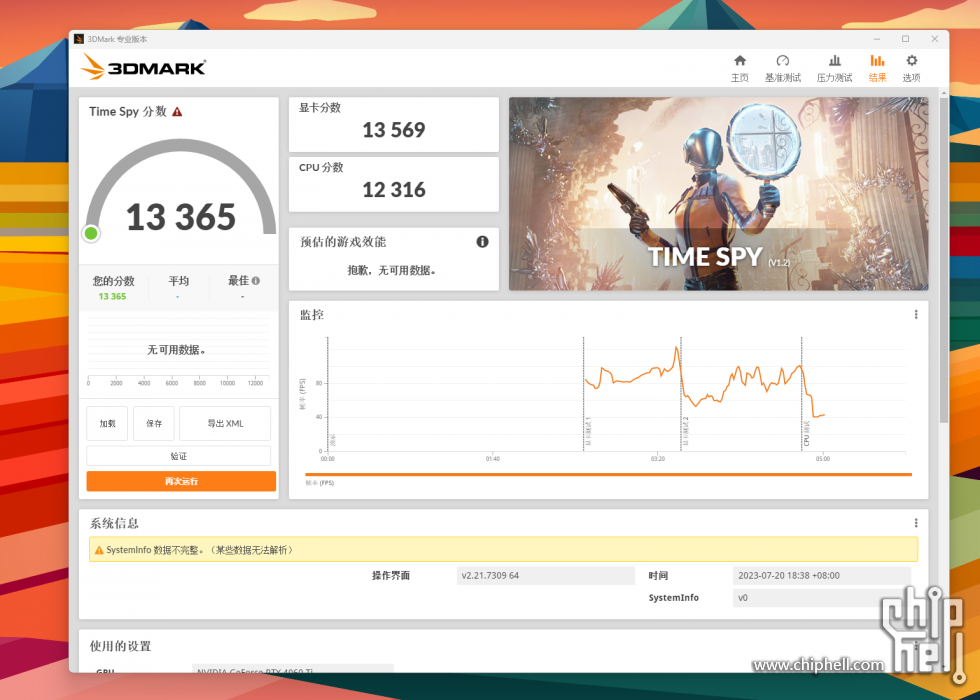Close the 3DMark window
The height and width of the screenshot is (700, 980).
tap(934, 39)
